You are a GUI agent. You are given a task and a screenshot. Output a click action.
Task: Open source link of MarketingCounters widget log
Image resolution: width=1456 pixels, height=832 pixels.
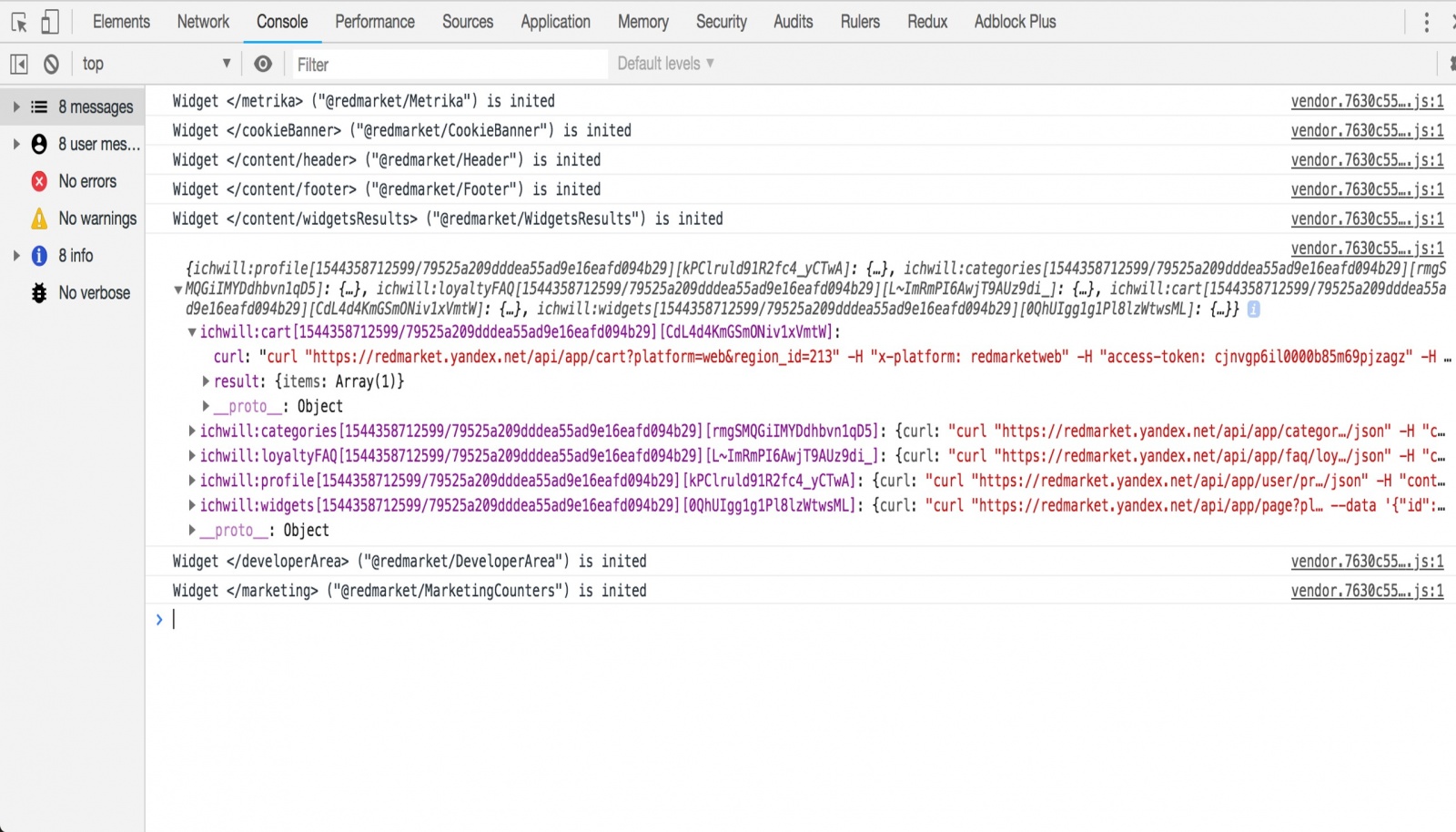1367,591
